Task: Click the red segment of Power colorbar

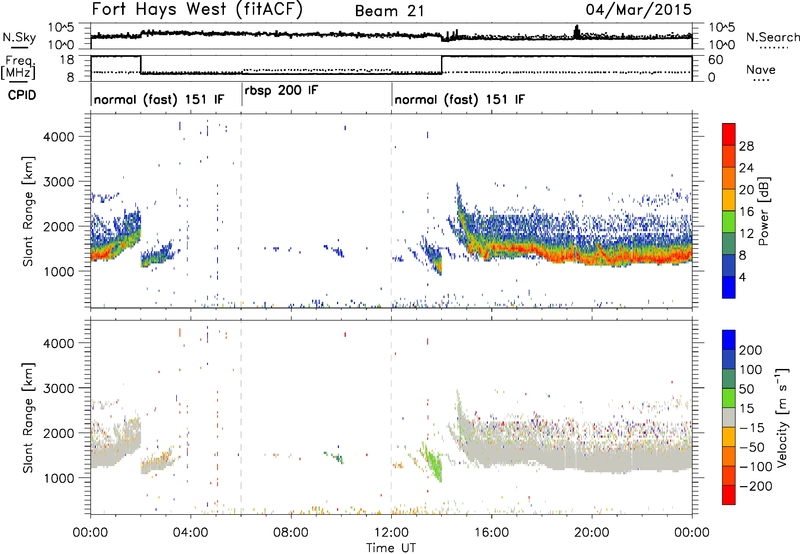Action: [x=729, y=134]
